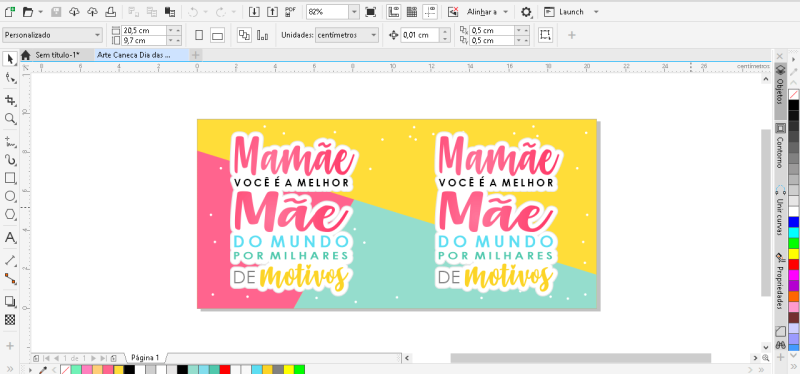
Task: Click the Import icon
Action: 254,12
